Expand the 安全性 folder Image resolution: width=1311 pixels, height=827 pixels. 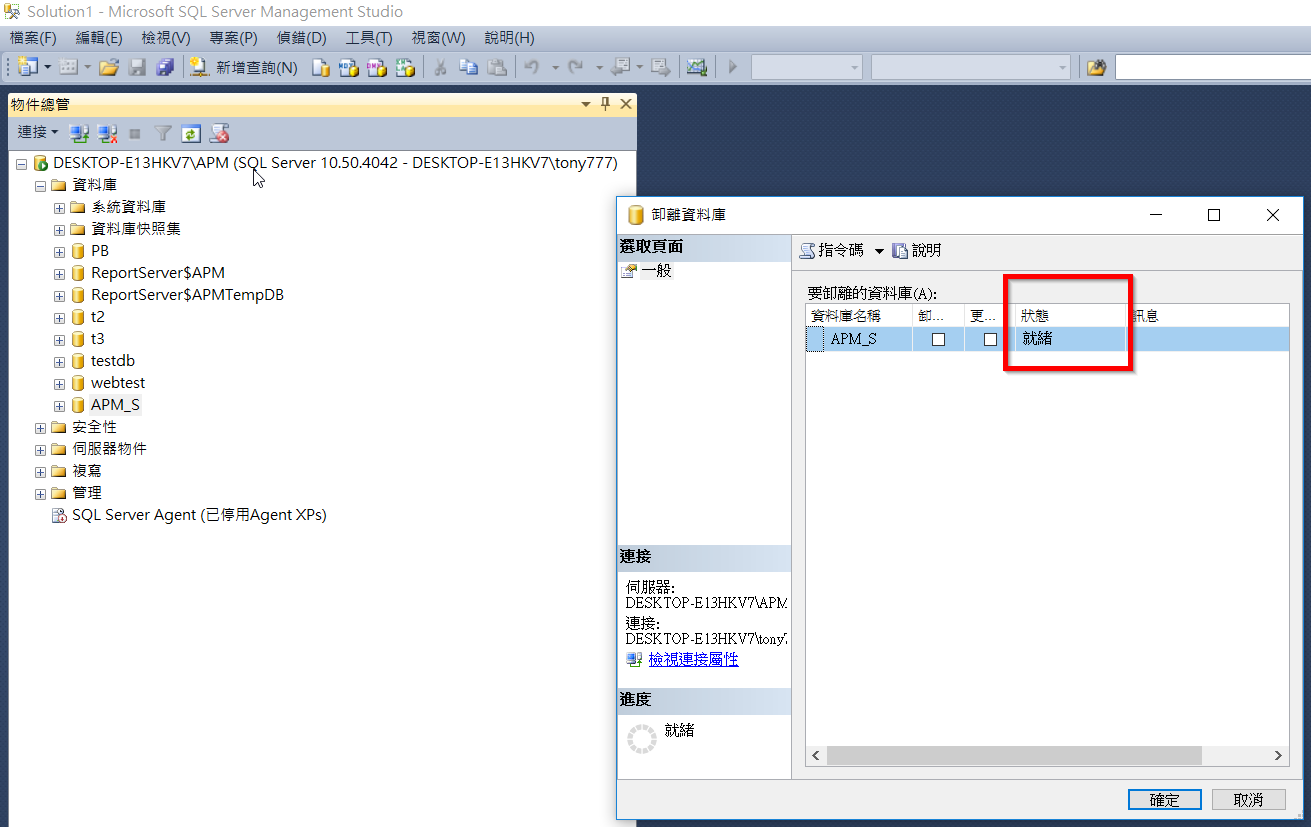pyautogui.click(x=40, y=428)
